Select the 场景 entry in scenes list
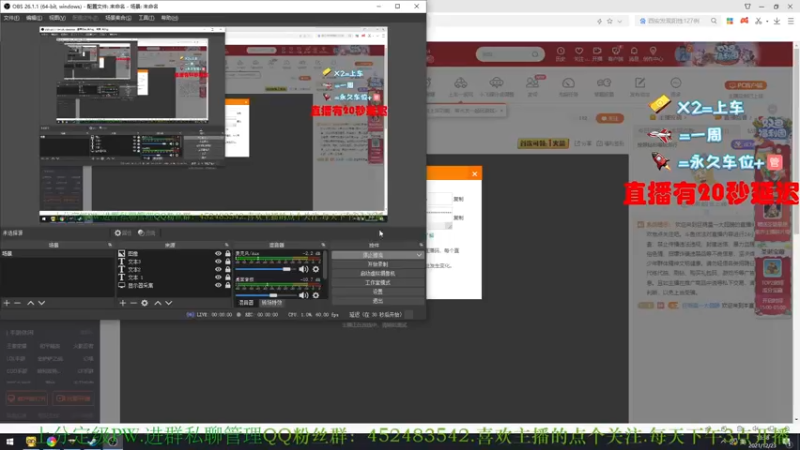This screenshot has height=450, width=800. click(x=57, y=254)
